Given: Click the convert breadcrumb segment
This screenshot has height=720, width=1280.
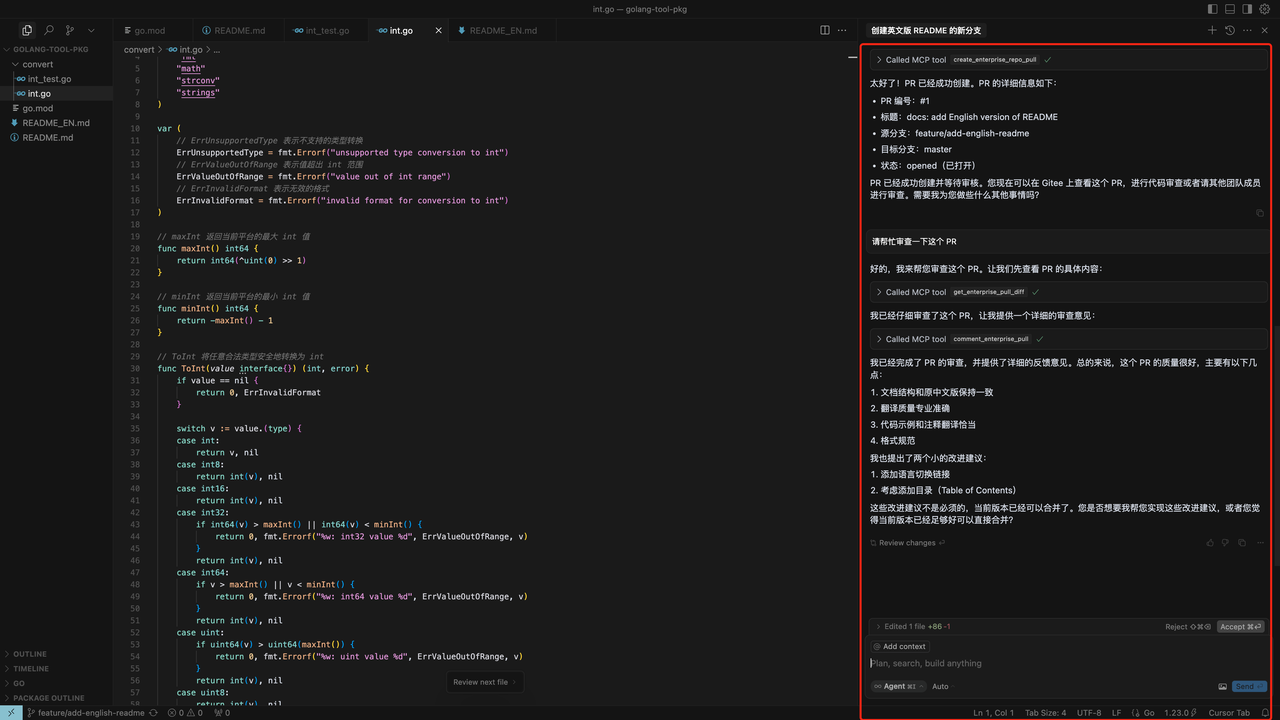Looking at the screenshot, I should click(x=139, y=49).
